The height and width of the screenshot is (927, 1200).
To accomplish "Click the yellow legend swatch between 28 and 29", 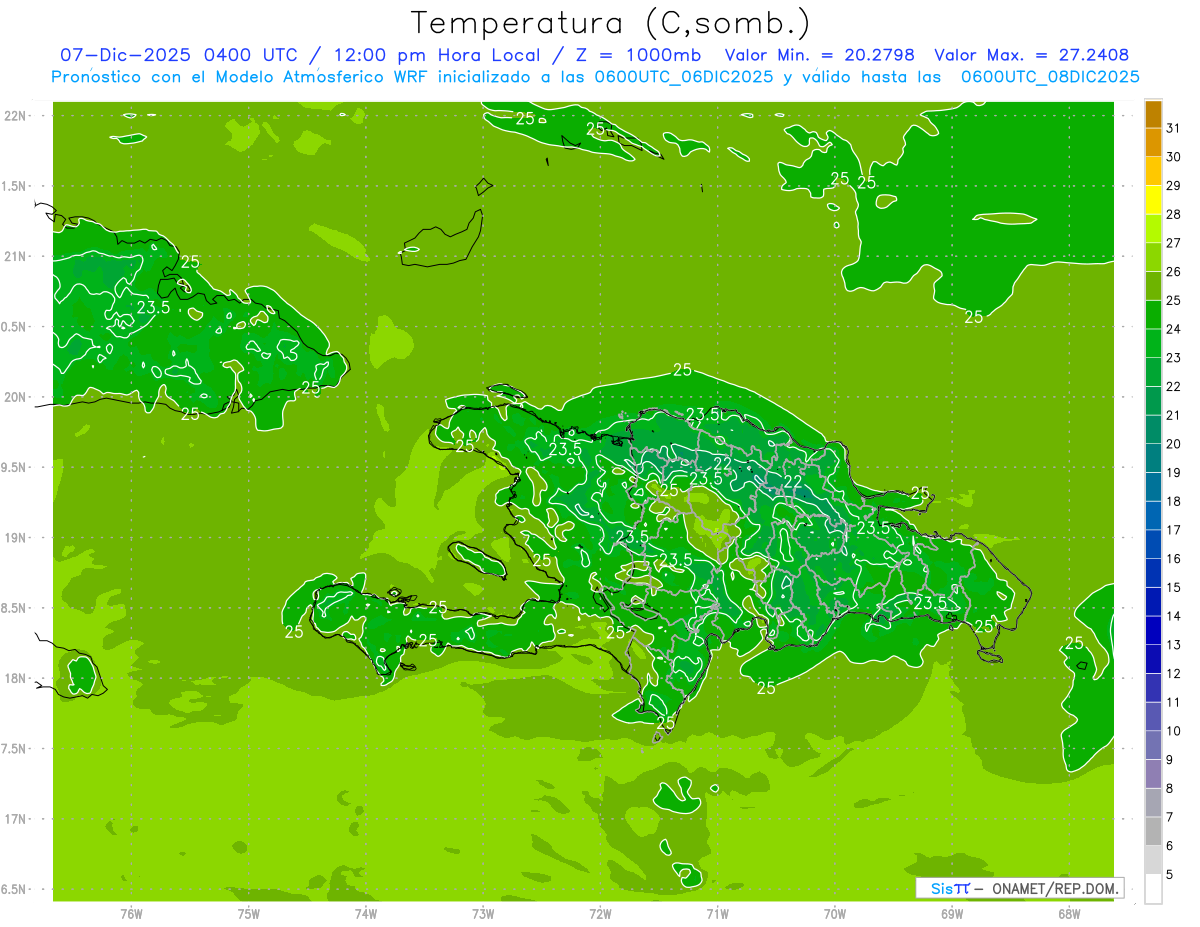I will [x=1153, y=200].
